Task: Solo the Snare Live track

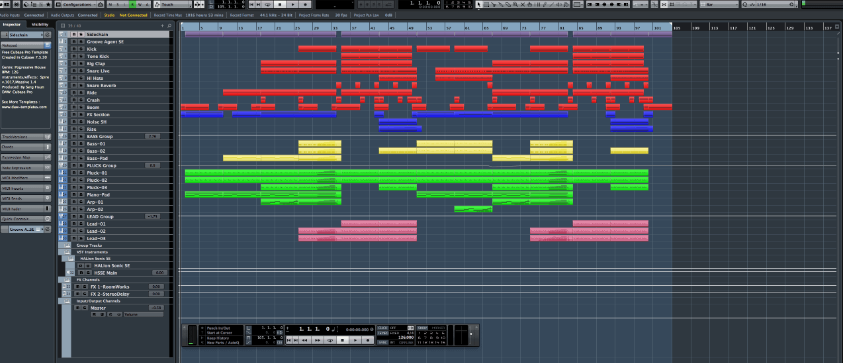Action: (81, 71)
